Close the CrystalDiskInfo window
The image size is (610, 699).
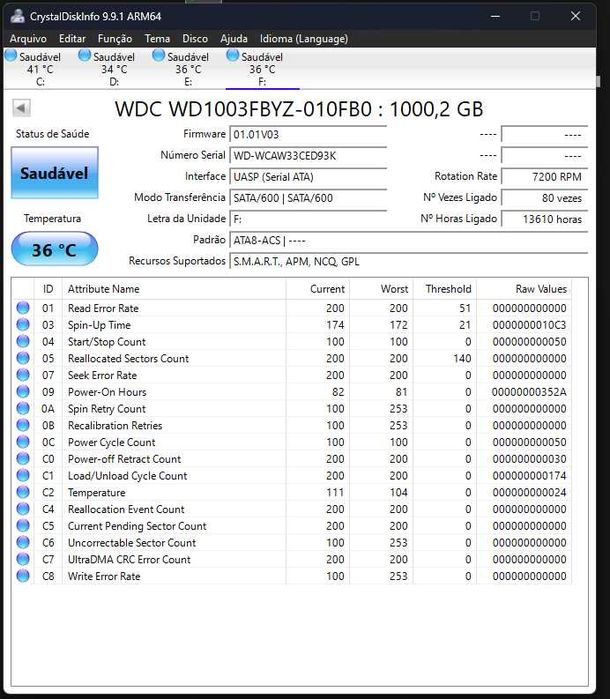575,16
